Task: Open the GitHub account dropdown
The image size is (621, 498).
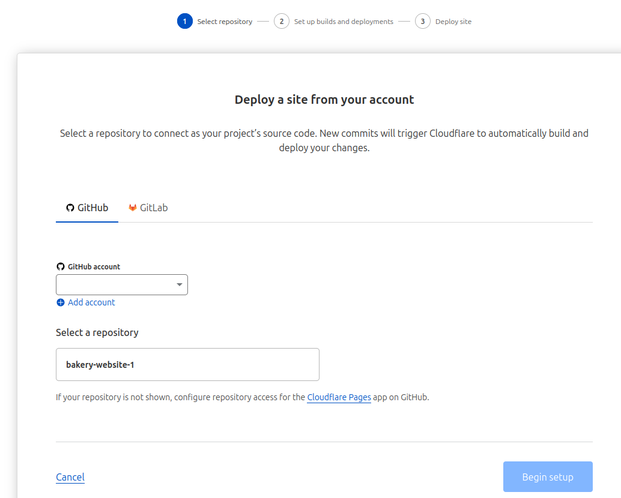Action: coord(122,284)
